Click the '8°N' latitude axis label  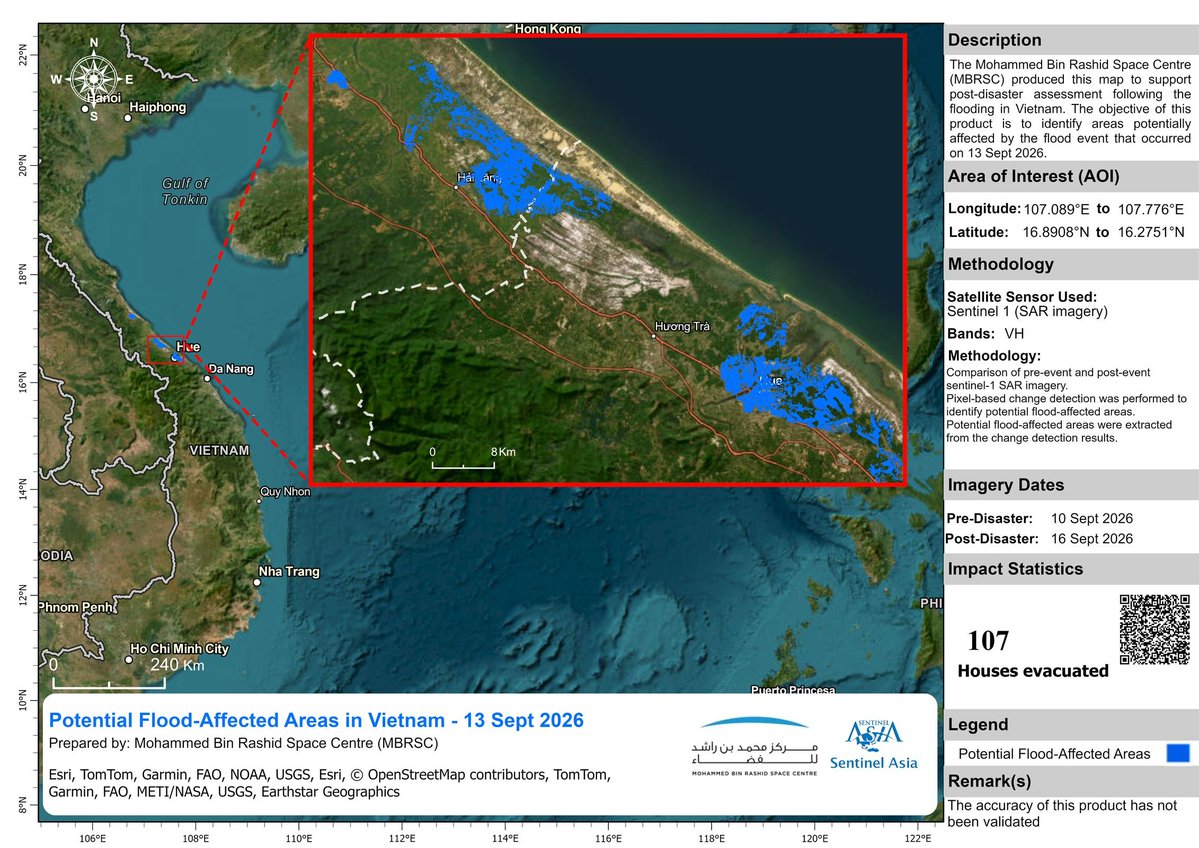[x=24, y=804]
